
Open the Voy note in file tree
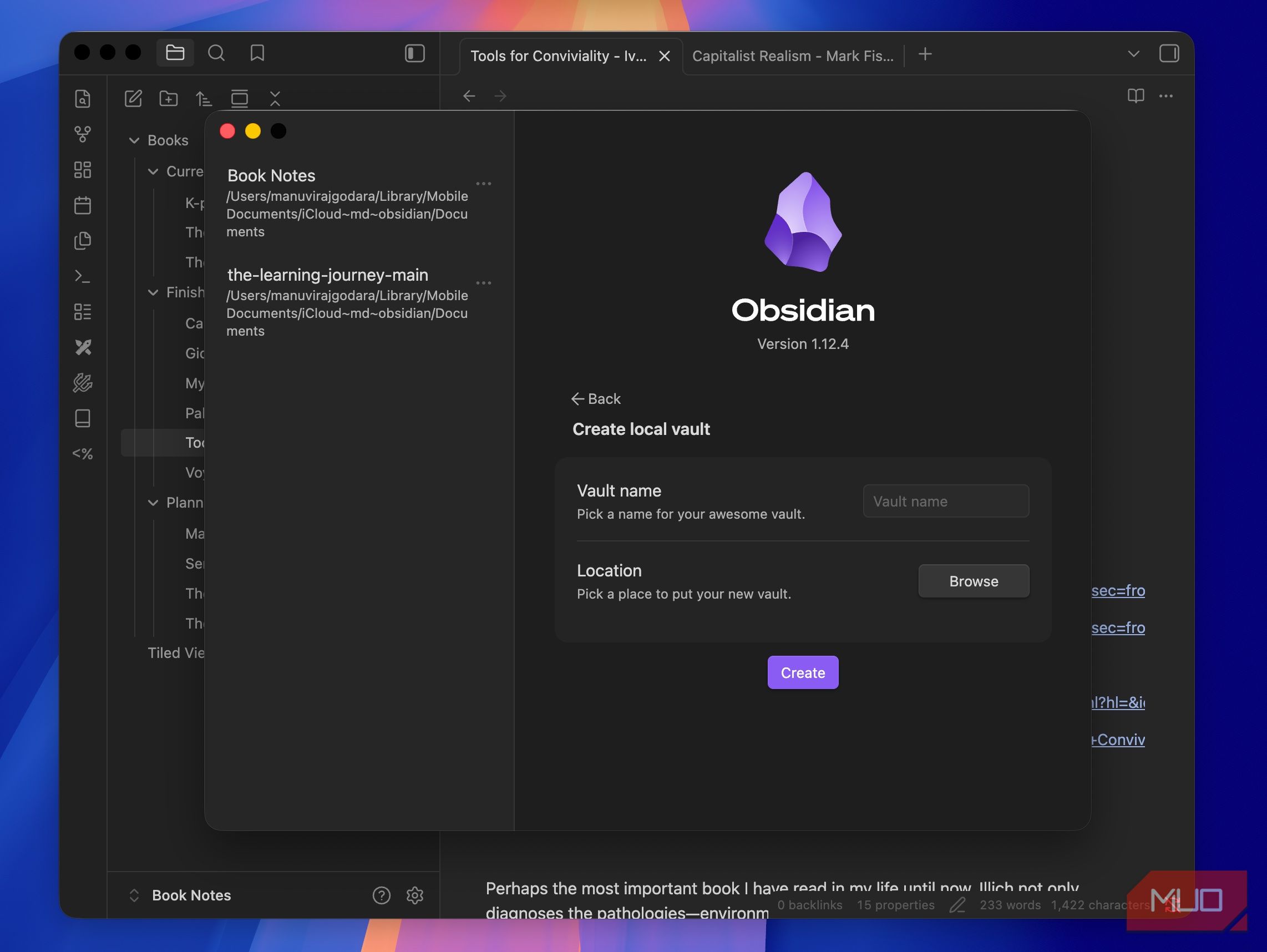(x=194, y=473)
